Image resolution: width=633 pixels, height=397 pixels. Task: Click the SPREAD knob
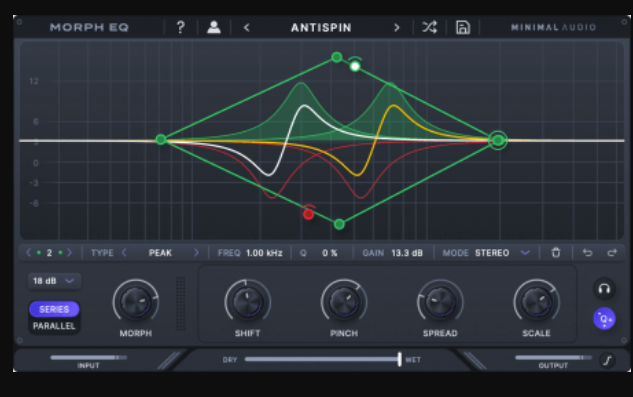pos(440,302)
